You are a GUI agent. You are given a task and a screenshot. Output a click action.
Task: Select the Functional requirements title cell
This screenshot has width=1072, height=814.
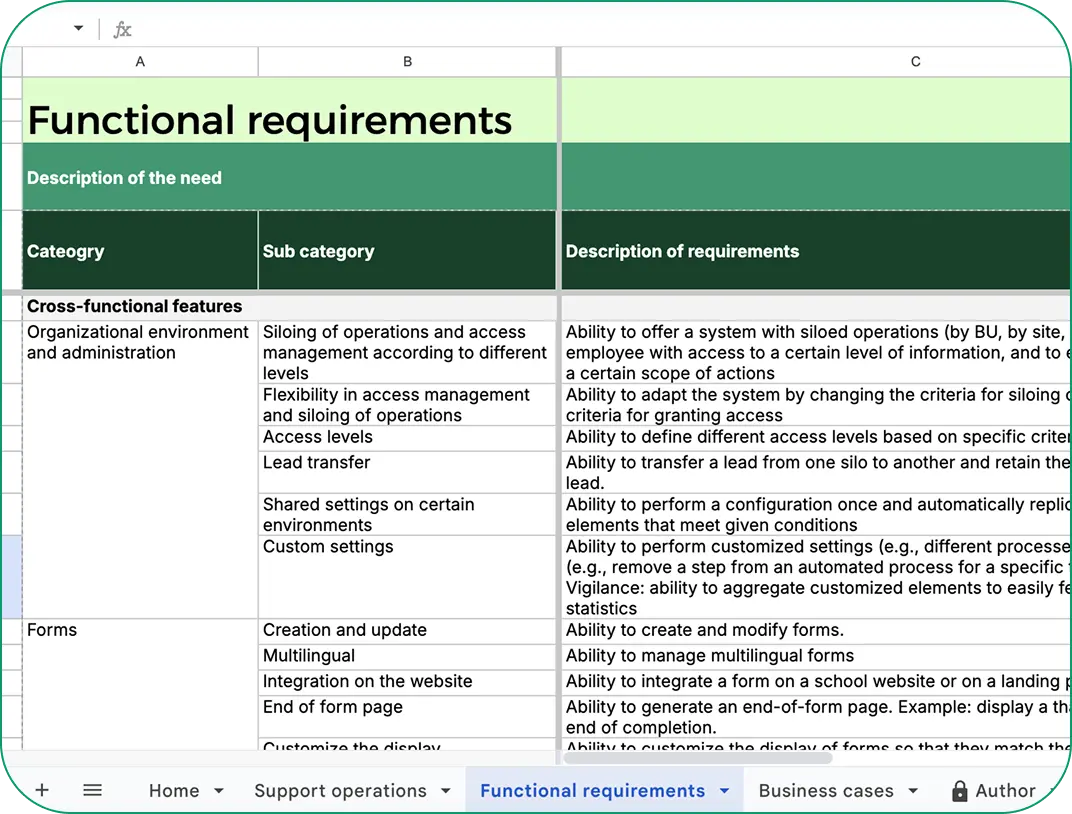click(289, 110)
